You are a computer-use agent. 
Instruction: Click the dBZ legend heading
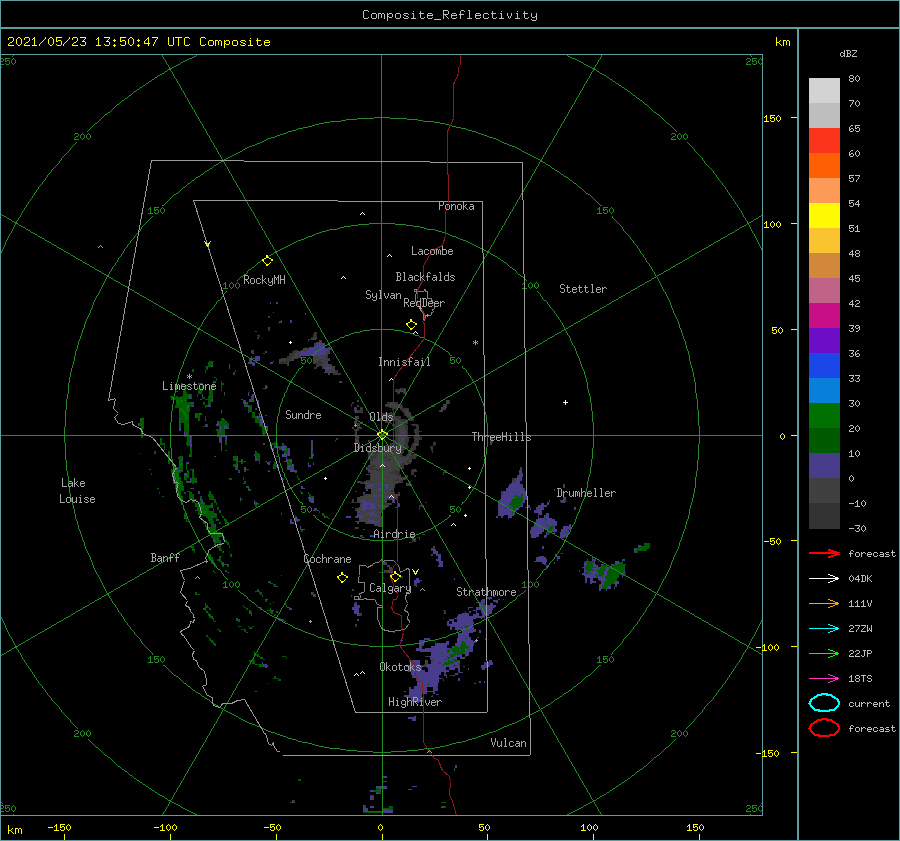pos(848,54)
